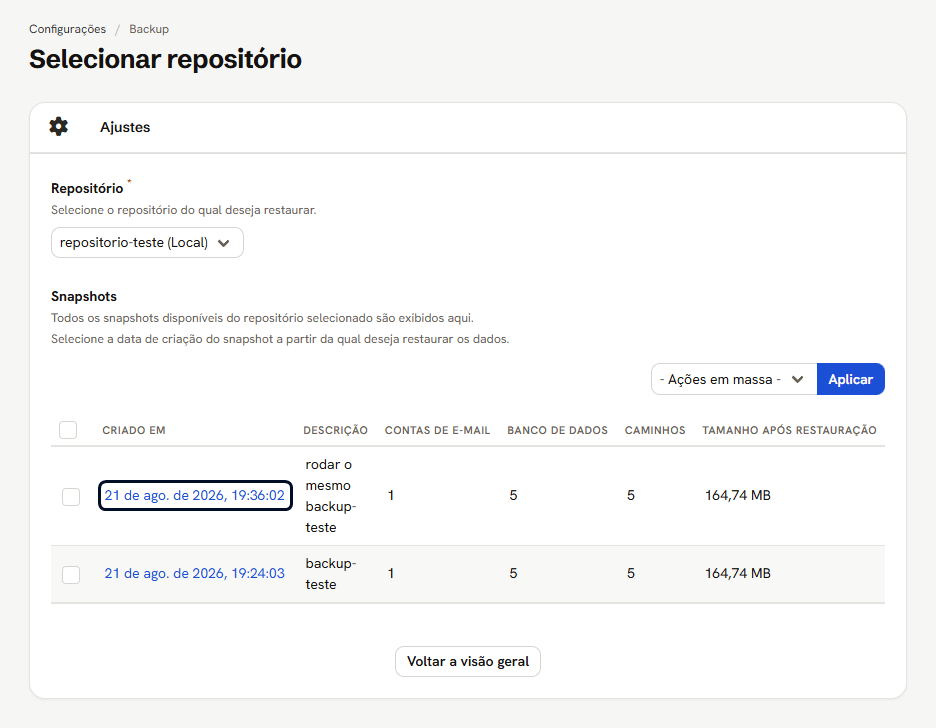Check the 19:24:03 snapshot checkbox
Viewport: 936px width, 728px height.
coord(71,575)
